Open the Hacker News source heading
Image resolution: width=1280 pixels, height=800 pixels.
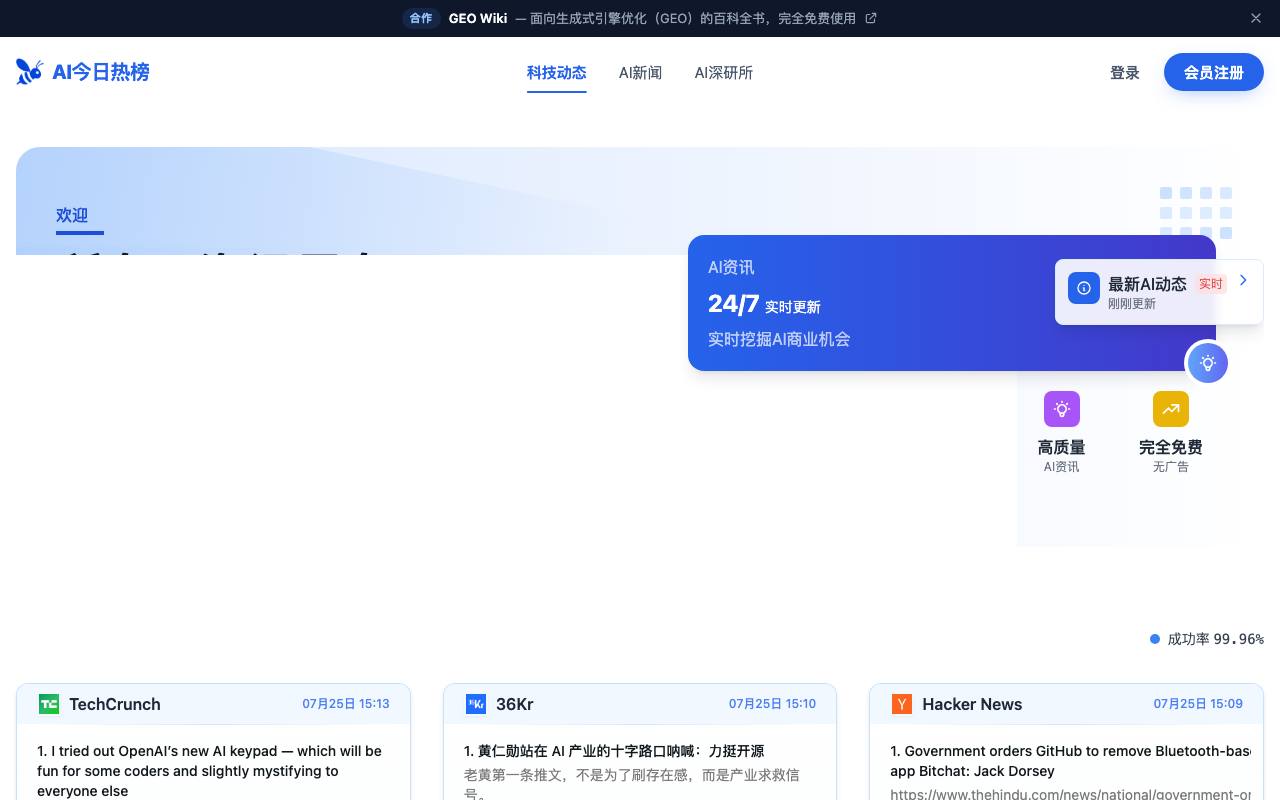[972, 704]
